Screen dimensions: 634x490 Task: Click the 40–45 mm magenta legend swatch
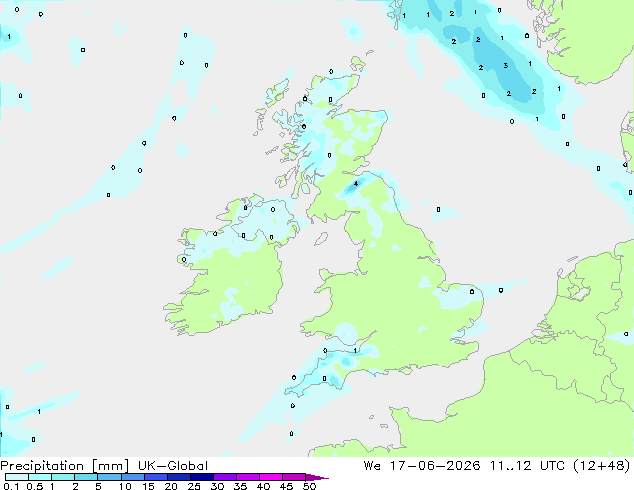click(271, 477)
